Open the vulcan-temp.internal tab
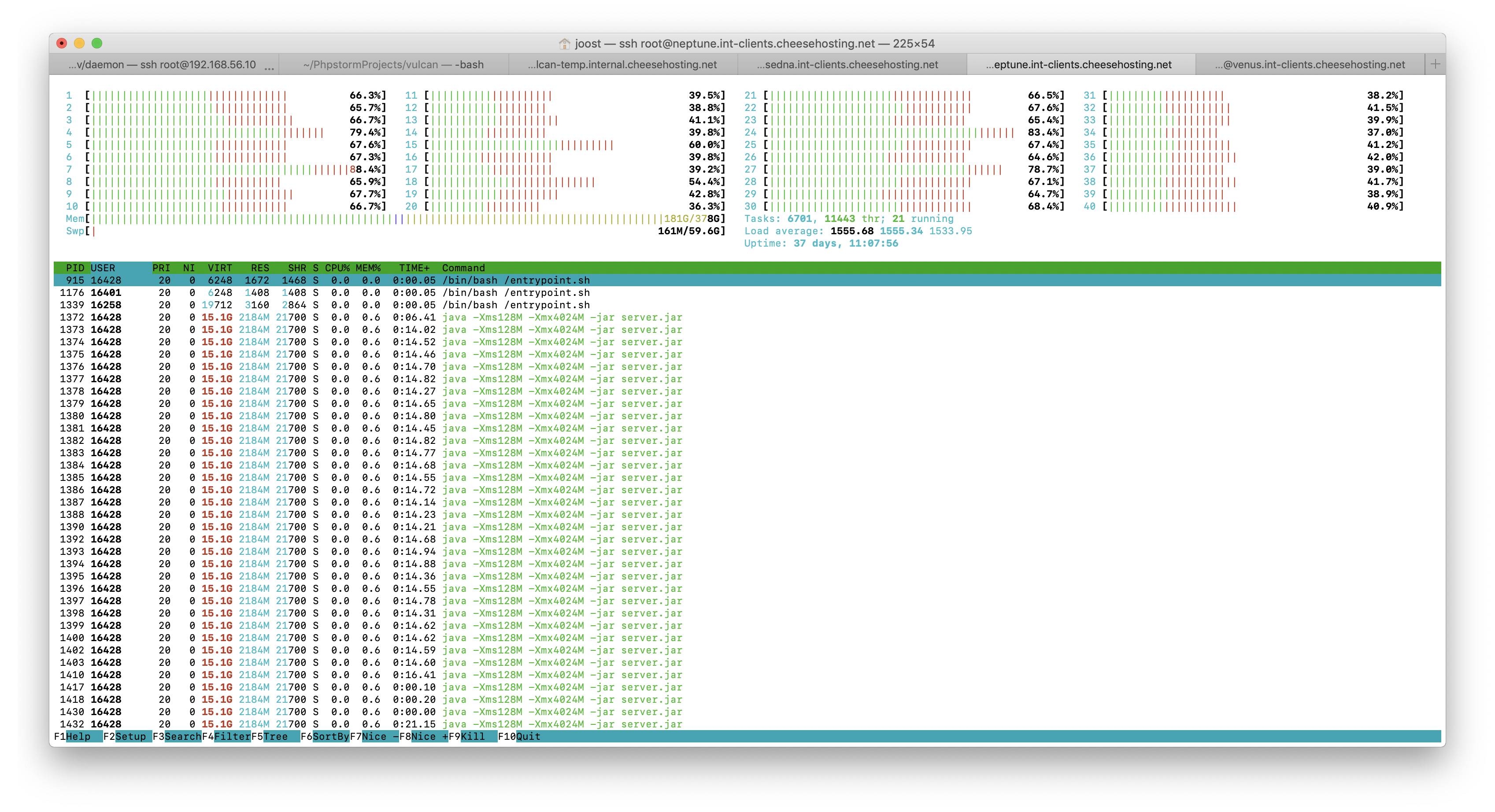Screen dimensions: 1495x812 (x=622, y=64)
